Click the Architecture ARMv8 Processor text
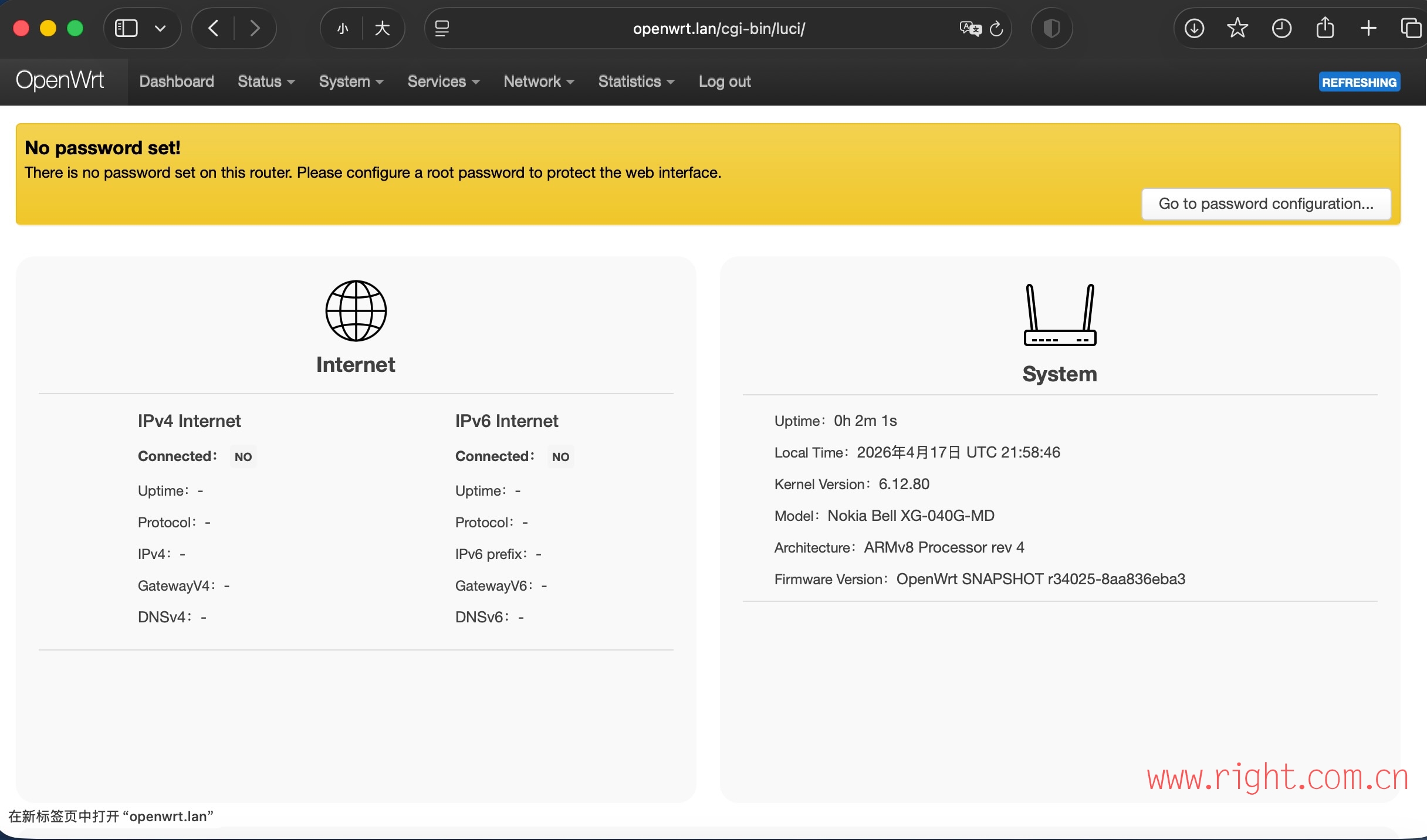 (900, 547)
